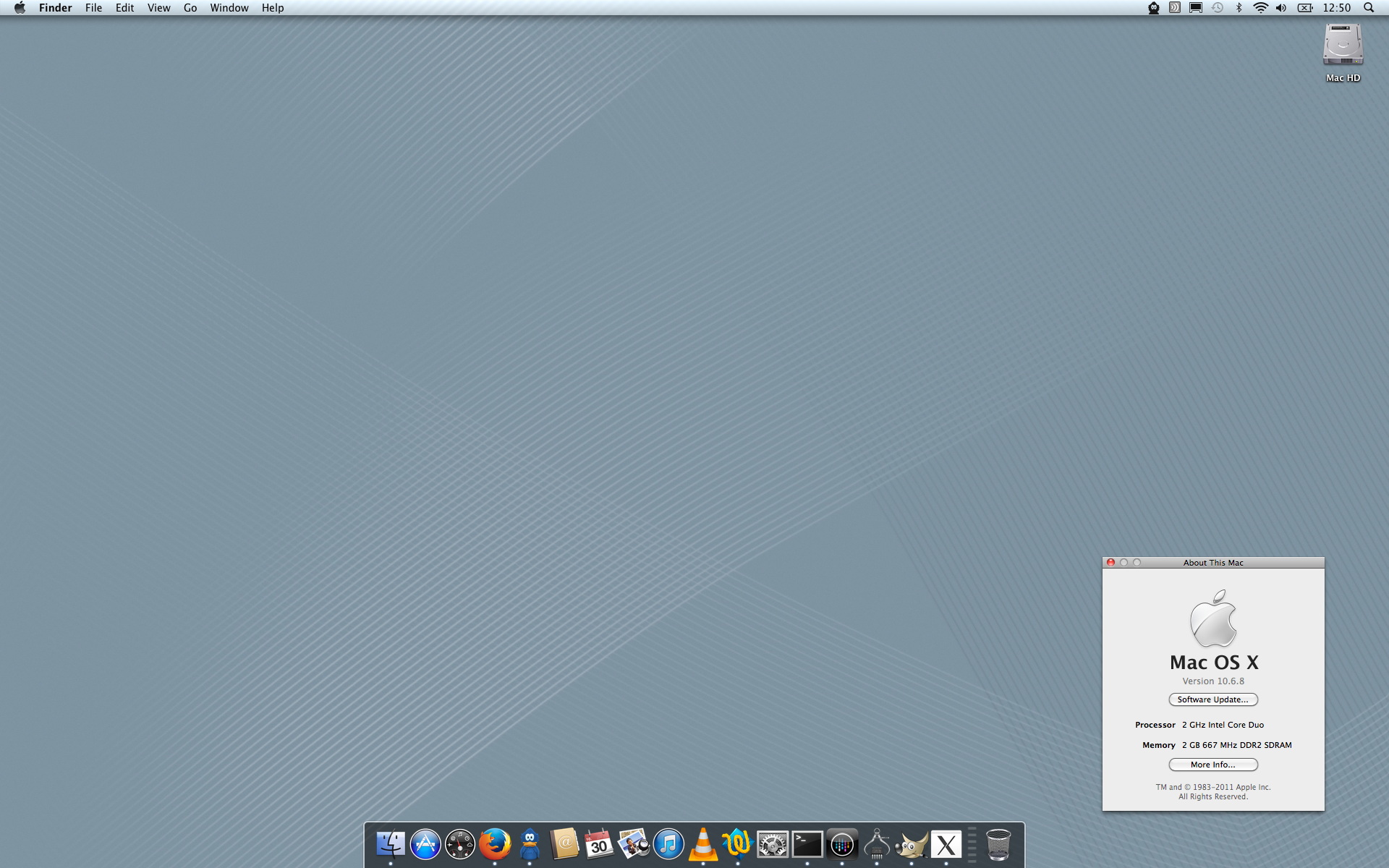The image size is (1389, 868).
Task: Open the Adium duck icon
Action: (x=530, y=843)
